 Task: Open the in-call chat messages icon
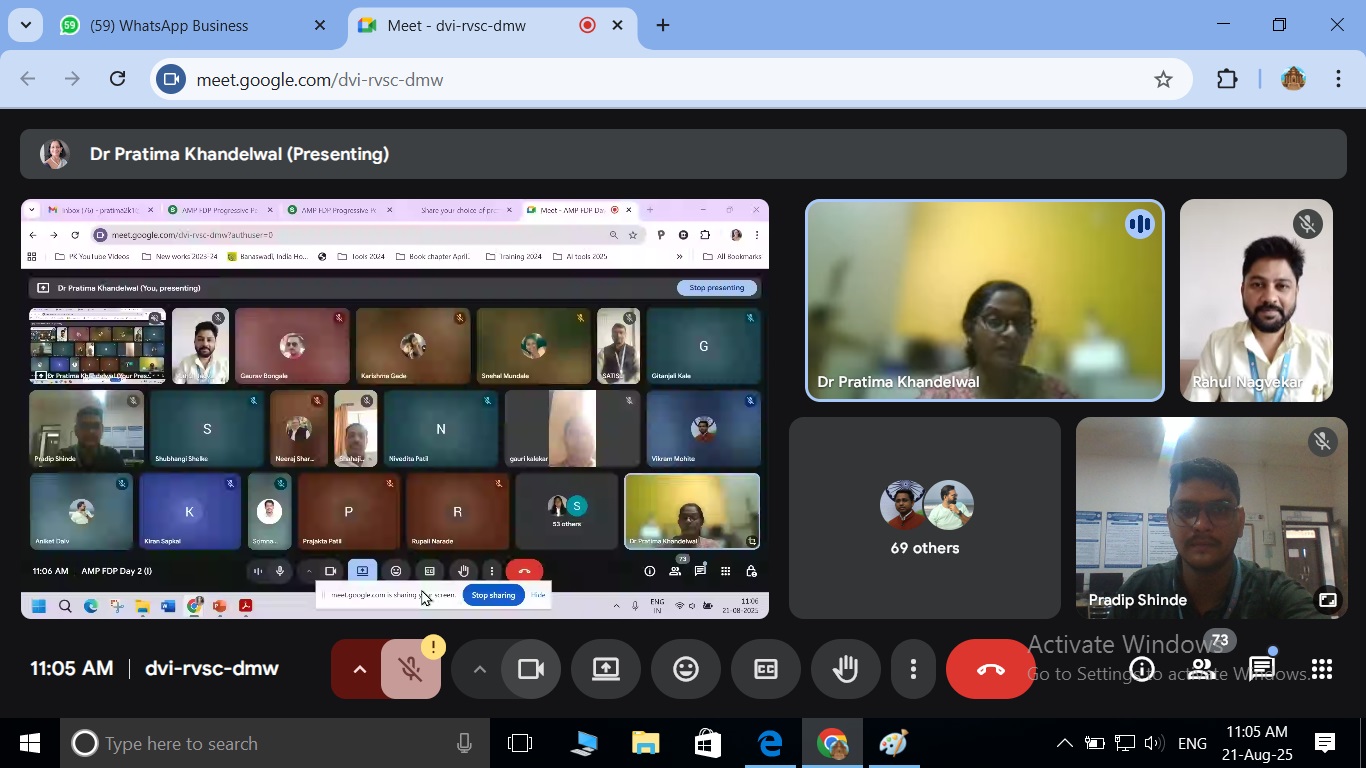coord(1262,669)
